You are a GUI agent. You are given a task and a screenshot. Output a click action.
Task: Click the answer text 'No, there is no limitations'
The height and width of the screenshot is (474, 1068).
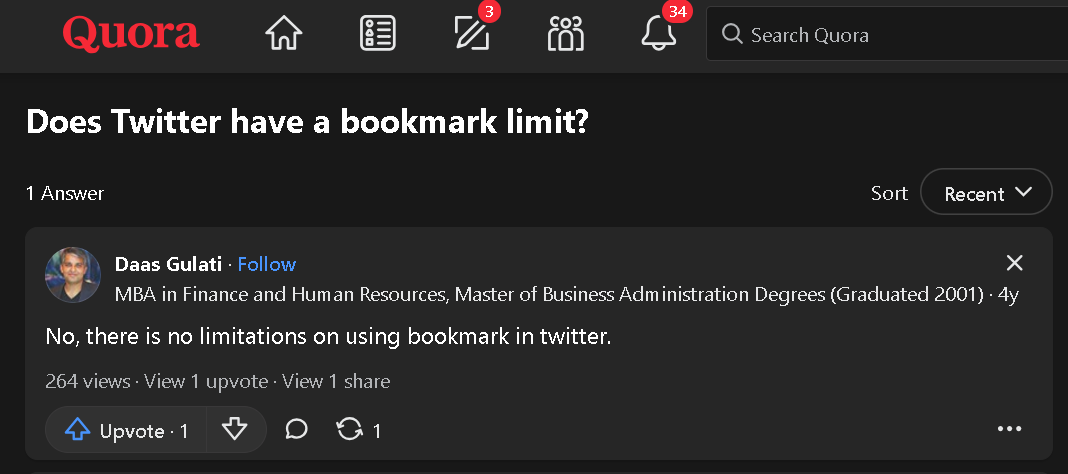(x=328, y=336)
